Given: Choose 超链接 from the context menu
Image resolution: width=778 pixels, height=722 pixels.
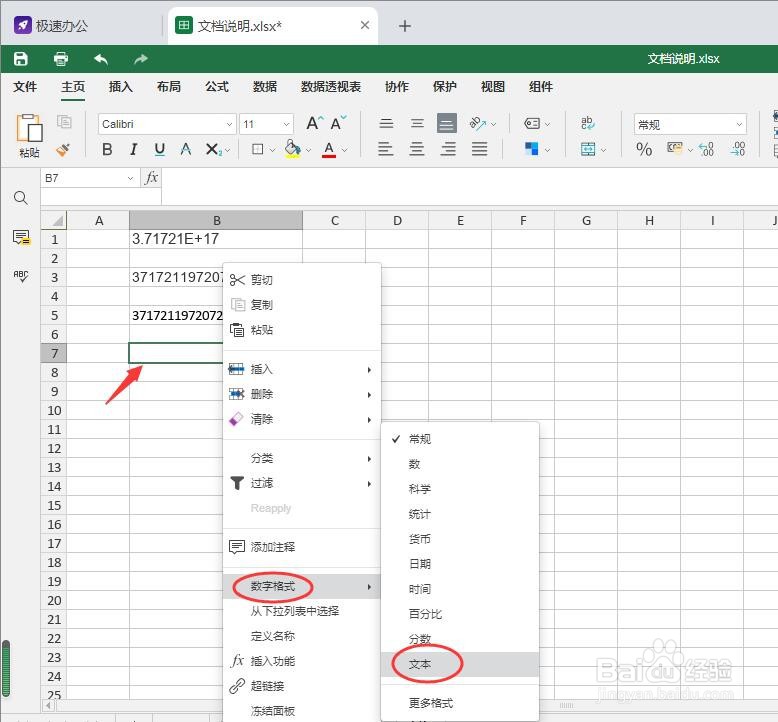Looking at the screenshot, I should point(302,686).
